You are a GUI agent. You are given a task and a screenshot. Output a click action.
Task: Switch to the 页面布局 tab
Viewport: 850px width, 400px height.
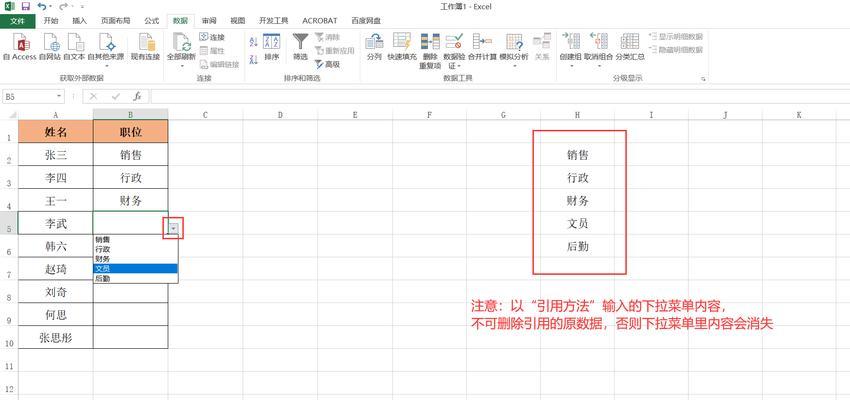point(115,21)
